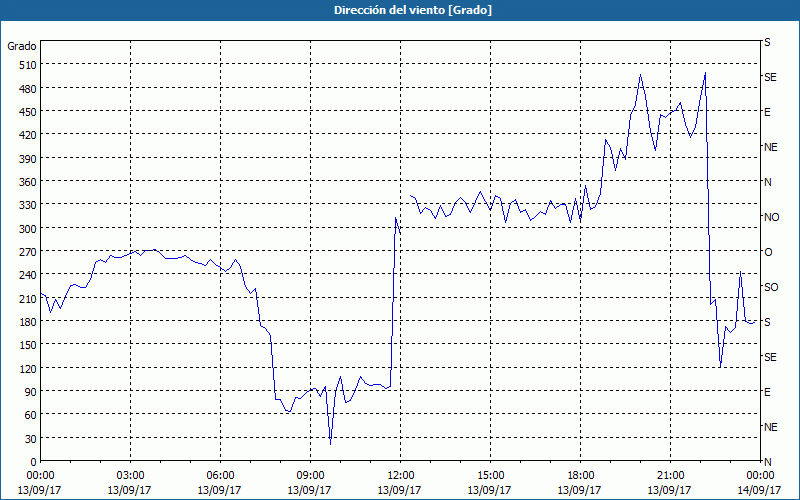Click the 13/09/17 date under 12:00

399,490
